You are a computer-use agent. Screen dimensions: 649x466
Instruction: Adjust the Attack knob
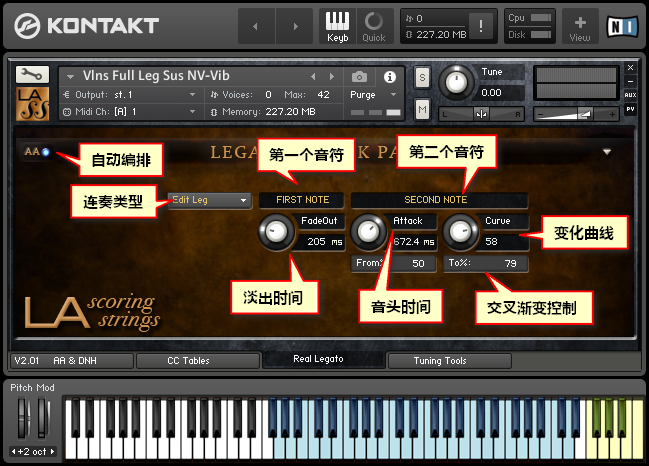368,232
